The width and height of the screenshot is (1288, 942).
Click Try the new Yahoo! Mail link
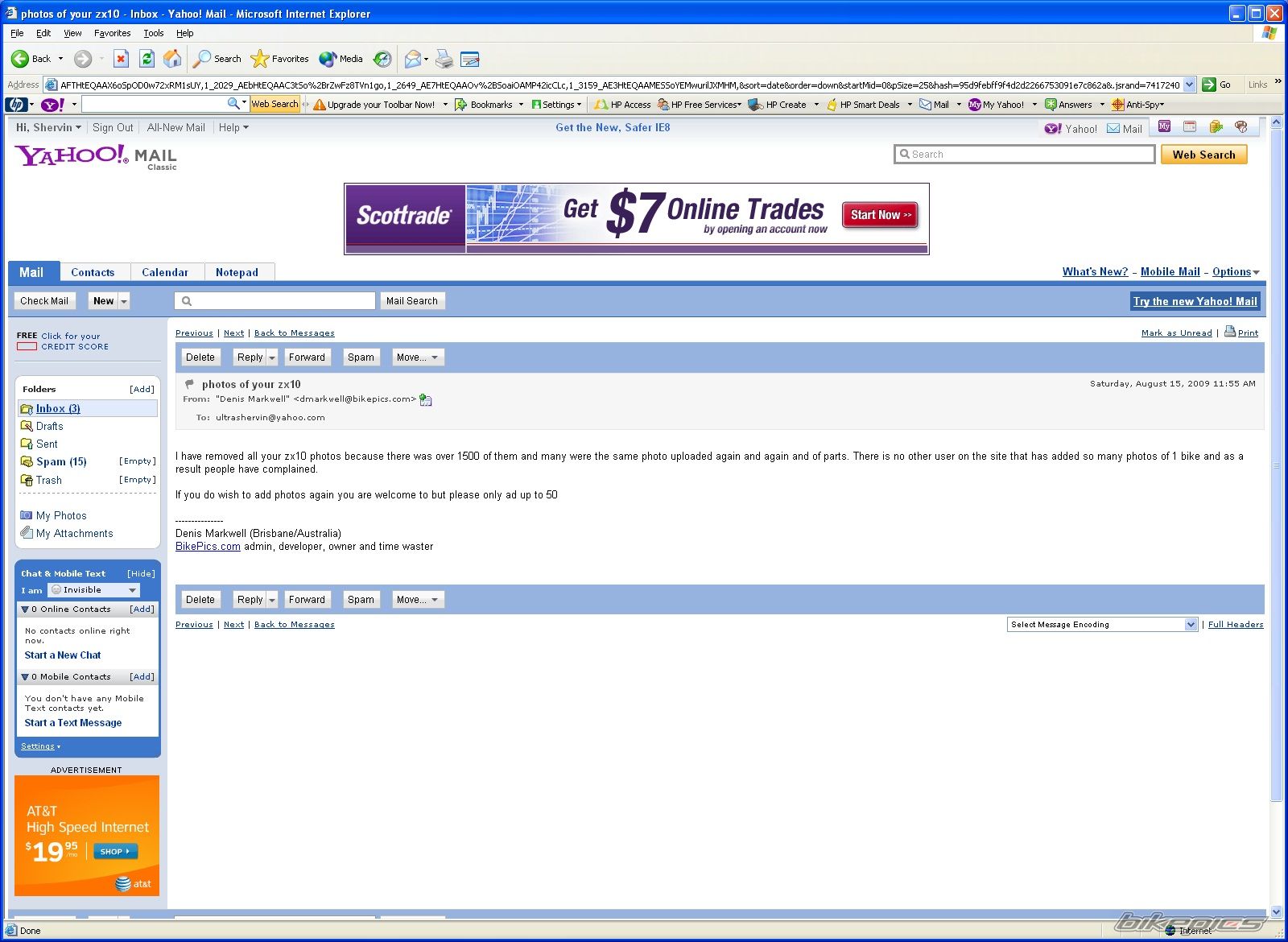(1195, 301)
